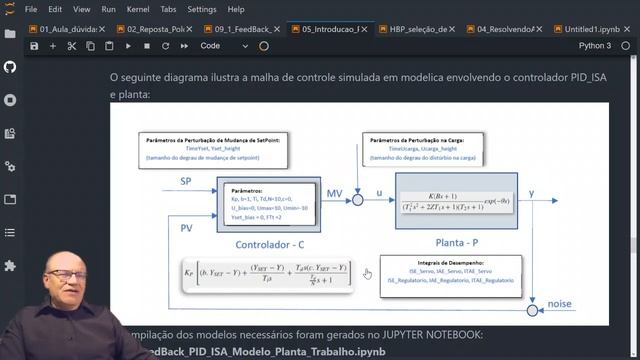Run the selected cell

[128, 46]
